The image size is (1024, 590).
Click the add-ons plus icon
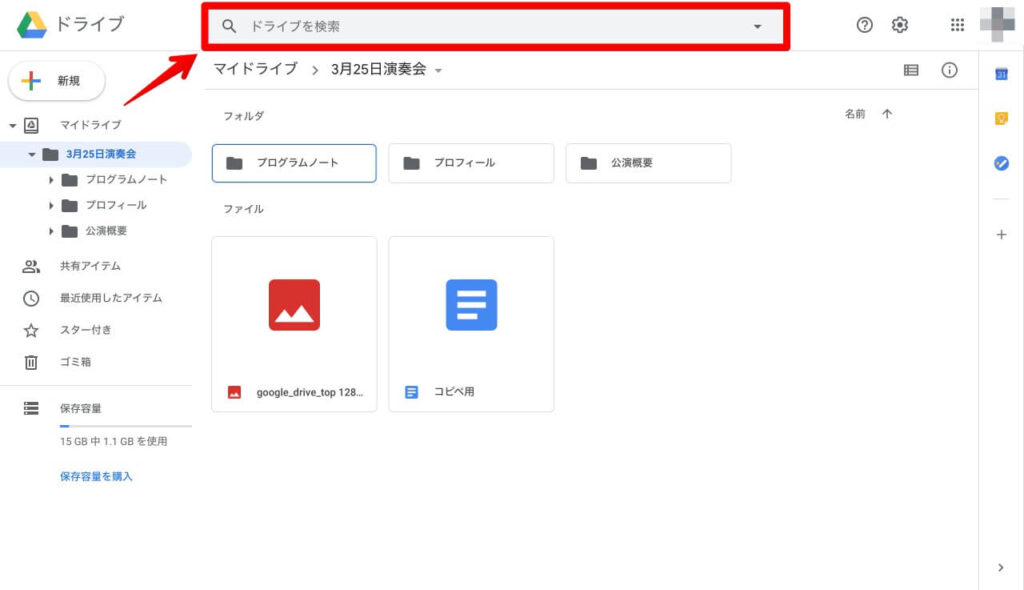1001,235
